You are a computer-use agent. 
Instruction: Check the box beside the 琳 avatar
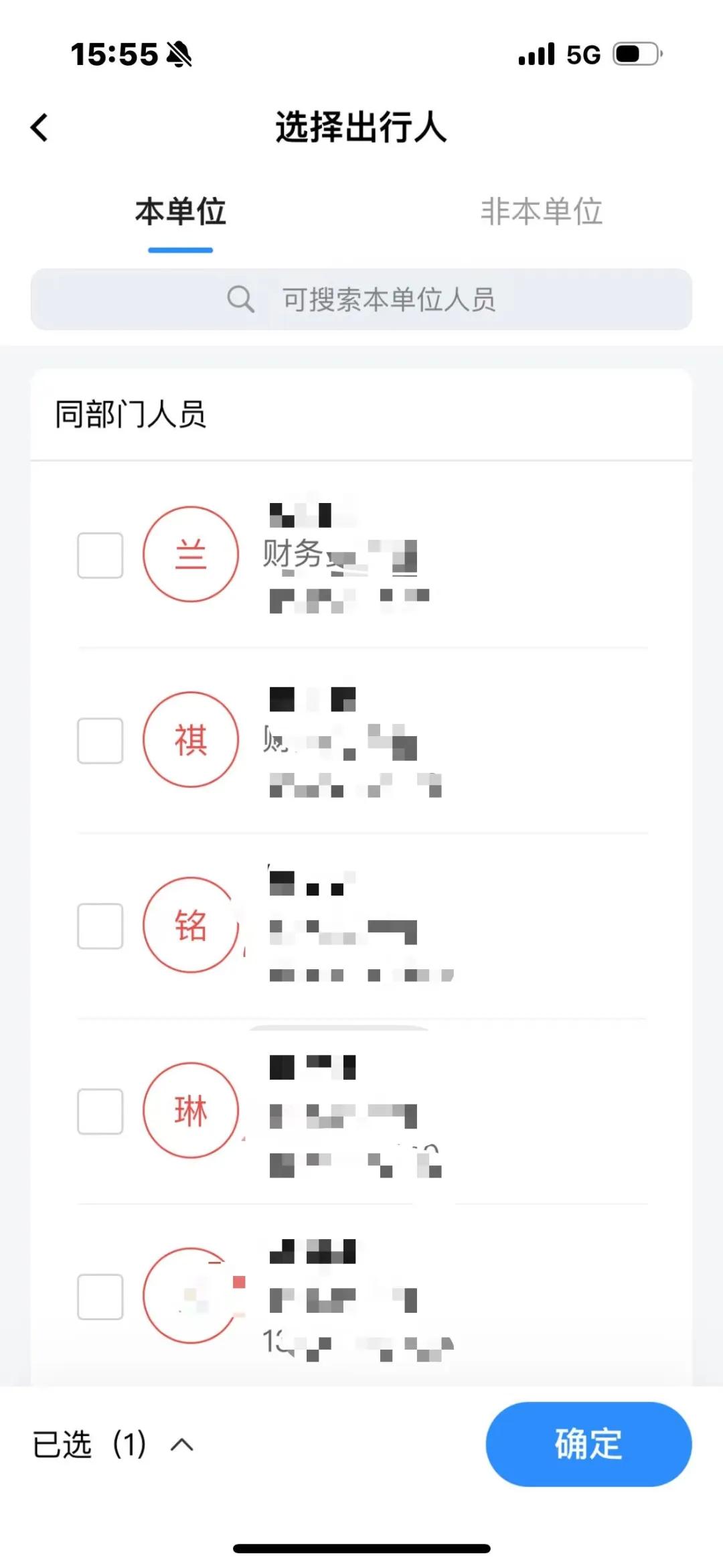click(x=100, y=1111)
